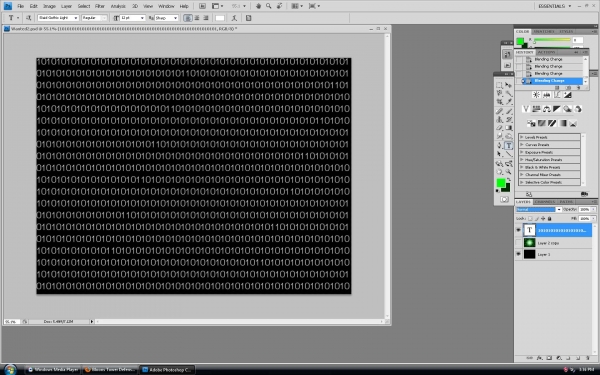The width and height of the screenshot is (600, 375).
Task: Select the Brush tool
Action: (x=509, y=111)
